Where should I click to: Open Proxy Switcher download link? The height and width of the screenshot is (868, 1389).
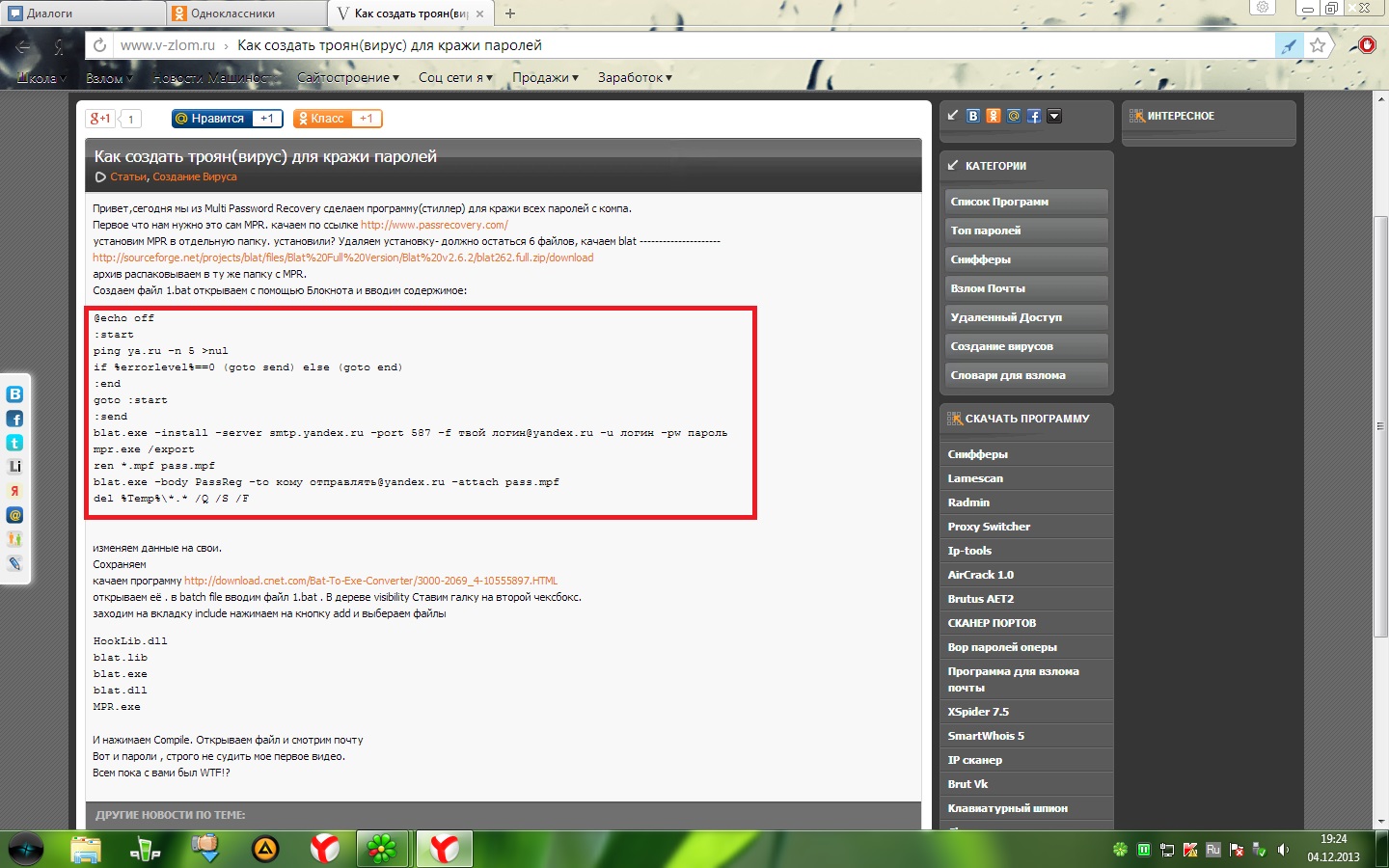[x=989, y=527]
